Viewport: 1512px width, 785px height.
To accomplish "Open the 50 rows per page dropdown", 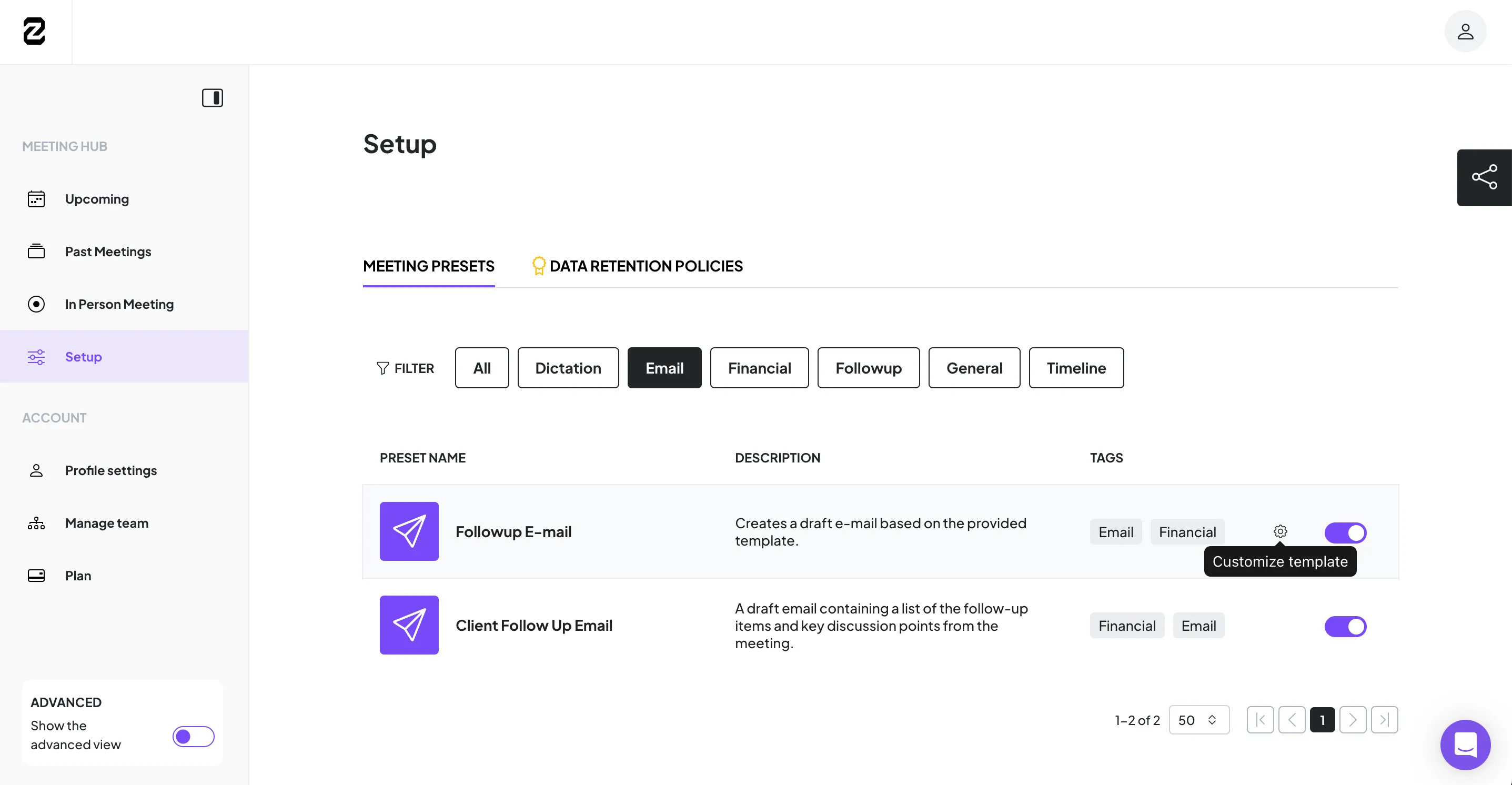I will (x=1198, y=720).
